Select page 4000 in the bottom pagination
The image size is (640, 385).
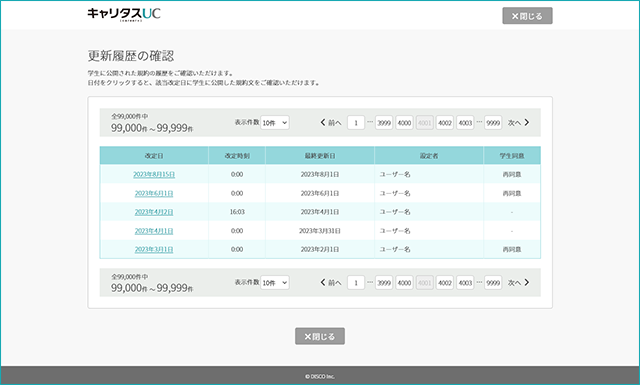404,283
